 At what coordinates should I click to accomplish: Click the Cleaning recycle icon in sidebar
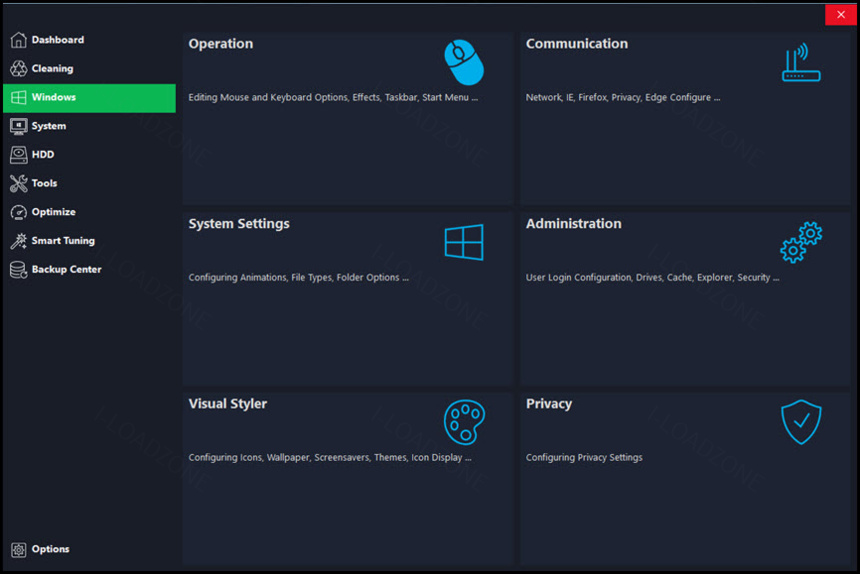click(19, 68)
